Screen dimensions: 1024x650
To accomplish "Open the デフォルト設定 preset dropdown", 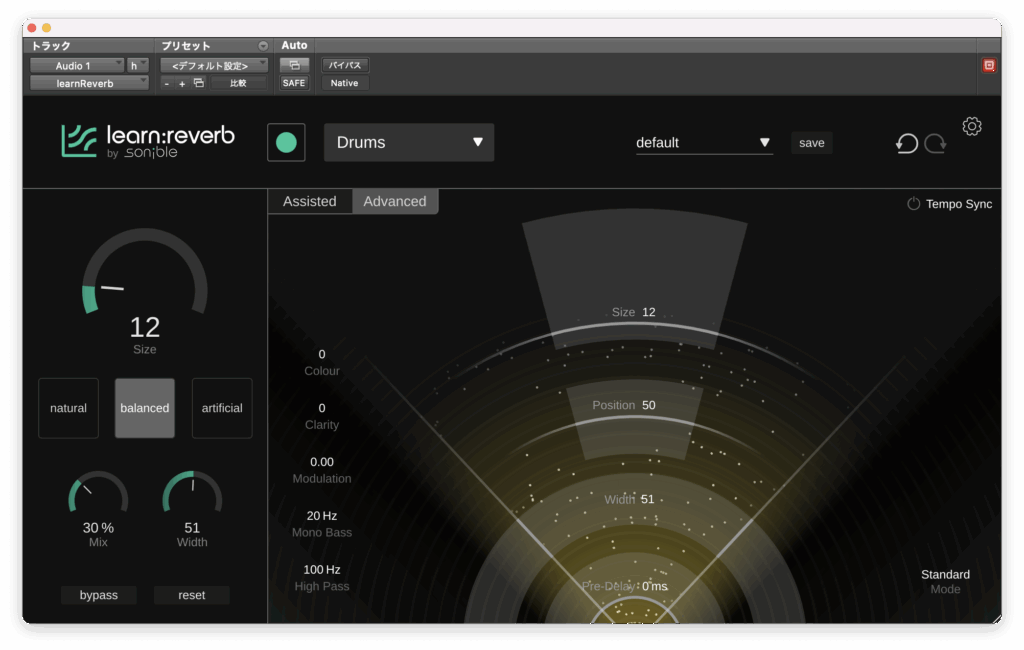I will click(214, 65).
